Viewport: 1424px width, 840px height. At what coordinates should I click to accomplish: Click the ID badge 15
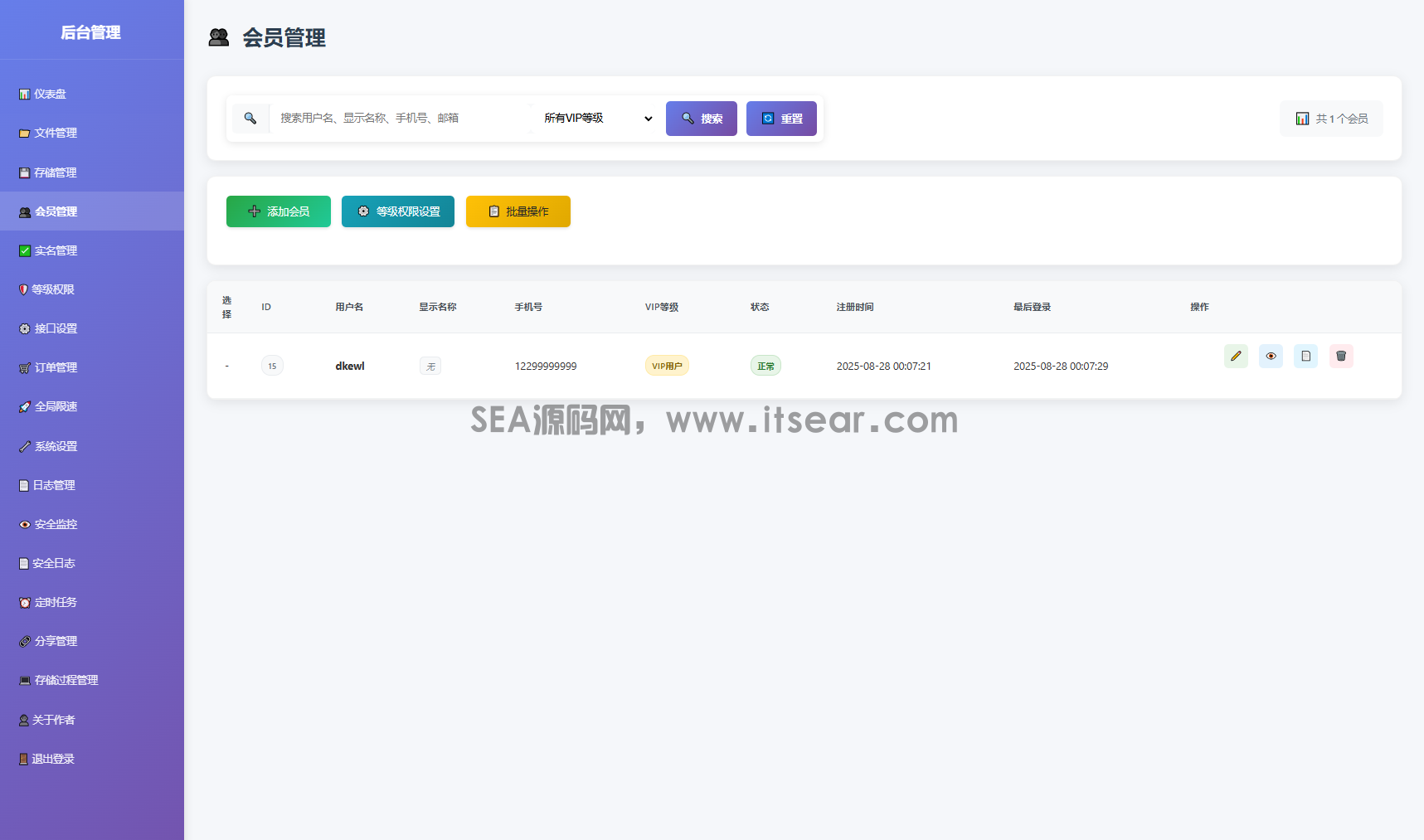coord(272,366)
